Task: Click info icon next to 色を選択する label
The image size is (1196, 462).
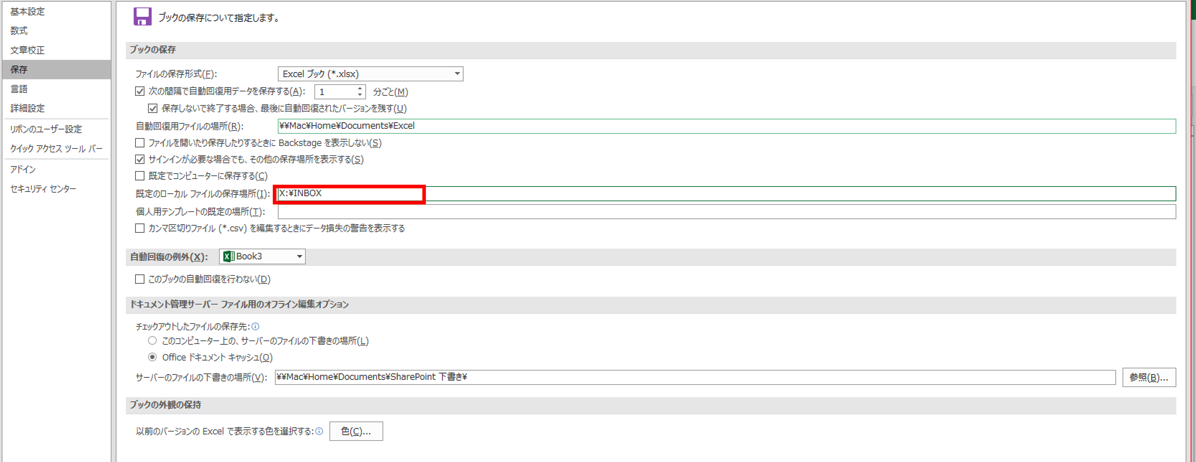Action: click(x=319, y=432)
